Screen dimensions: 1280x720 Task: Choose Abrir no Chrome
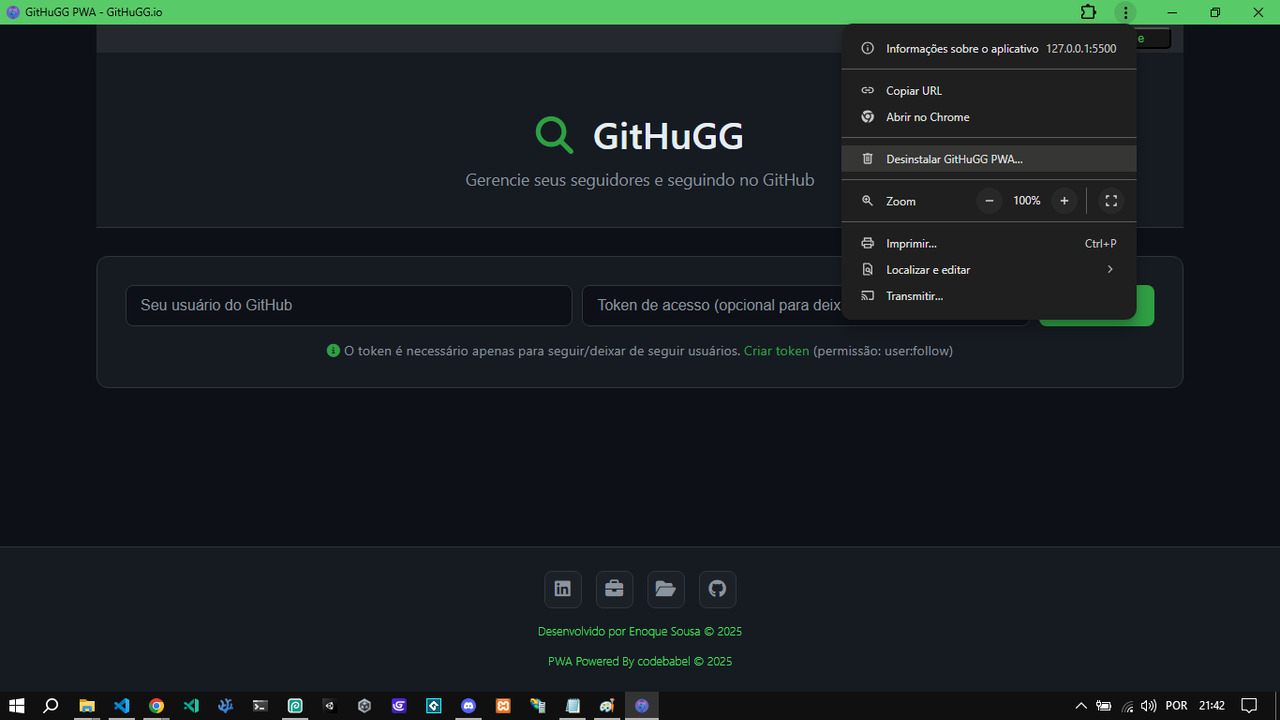tap(988, 117)
